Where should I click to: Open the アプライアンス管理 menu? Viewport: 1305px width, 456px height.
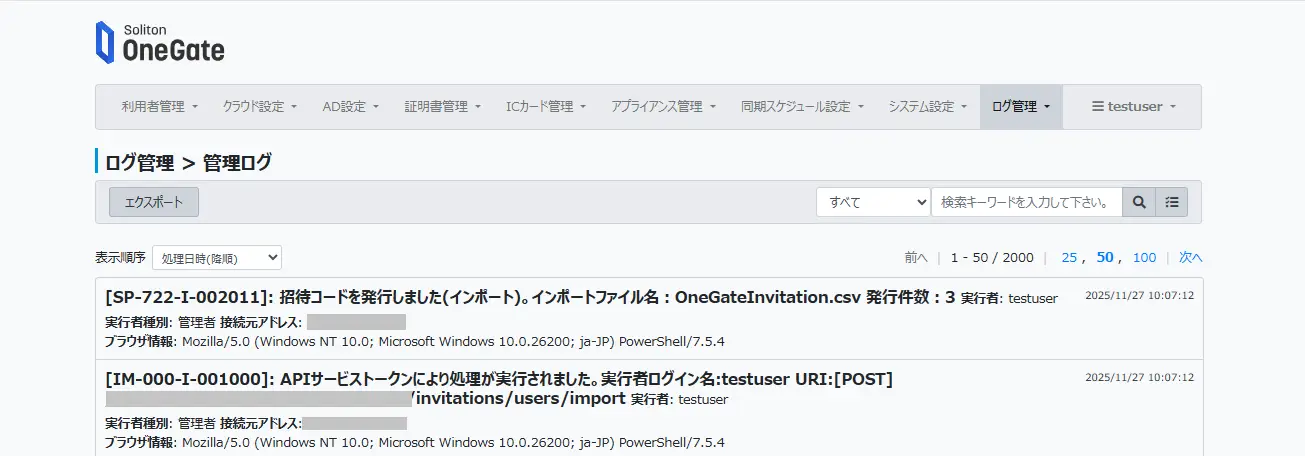[x=663, y=106]
